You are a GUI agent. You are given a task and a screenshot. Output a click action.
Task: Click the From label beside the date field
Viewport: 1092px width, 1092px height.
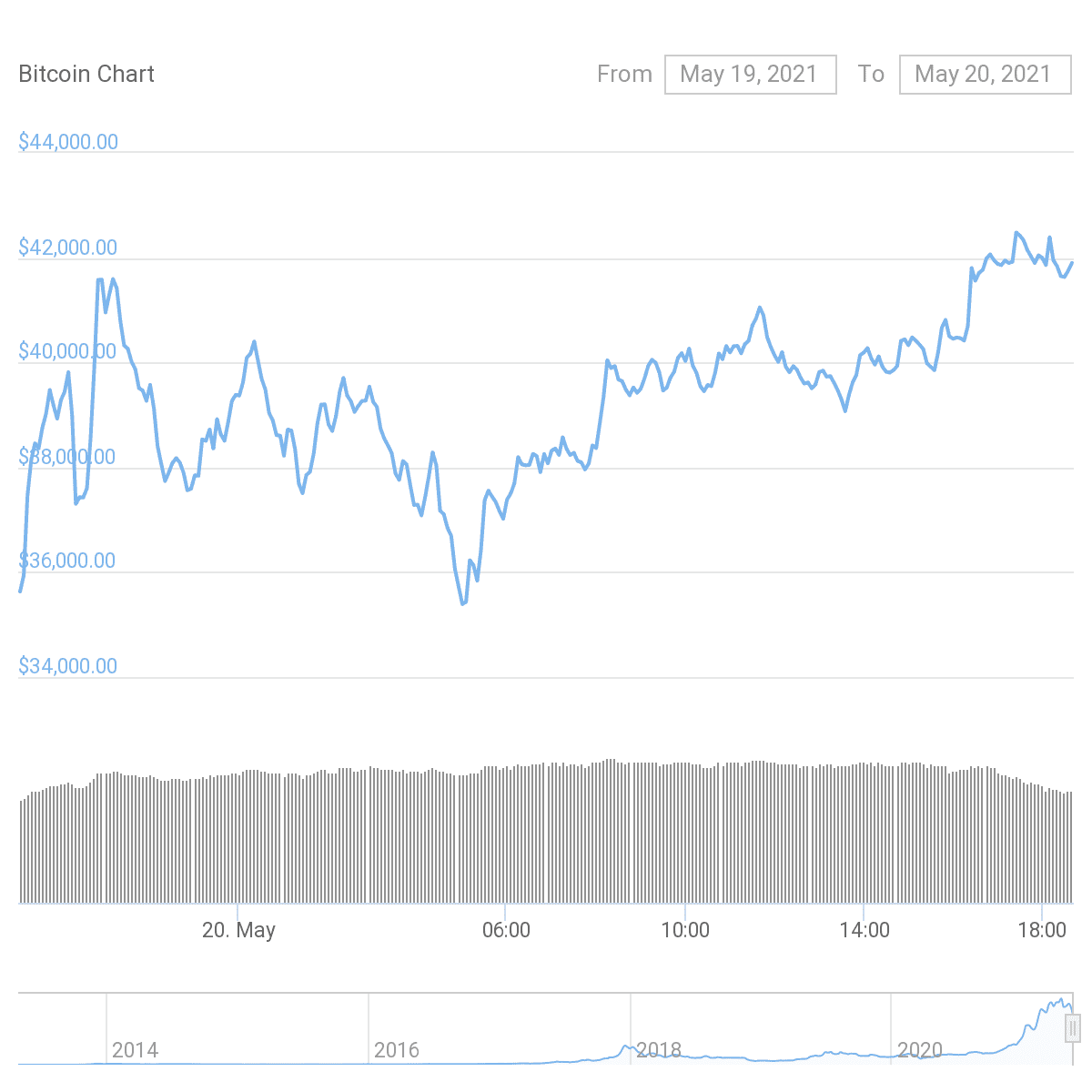point(624,75)
